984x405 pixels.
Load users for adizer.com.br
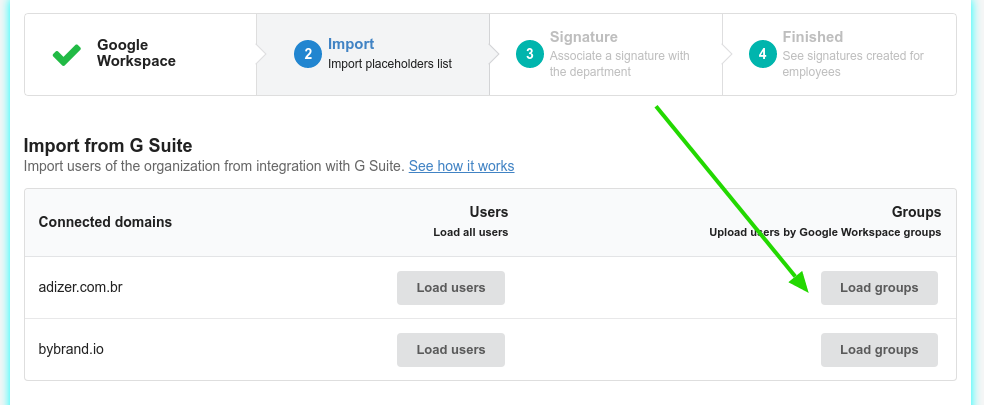click(x=451, y=288)
